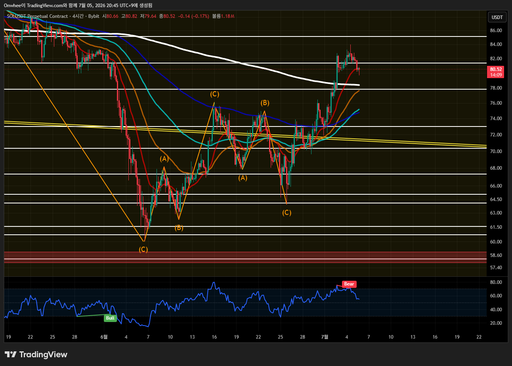
Task: Click the 7월 month label on the time axis
Action: (324, 337)
